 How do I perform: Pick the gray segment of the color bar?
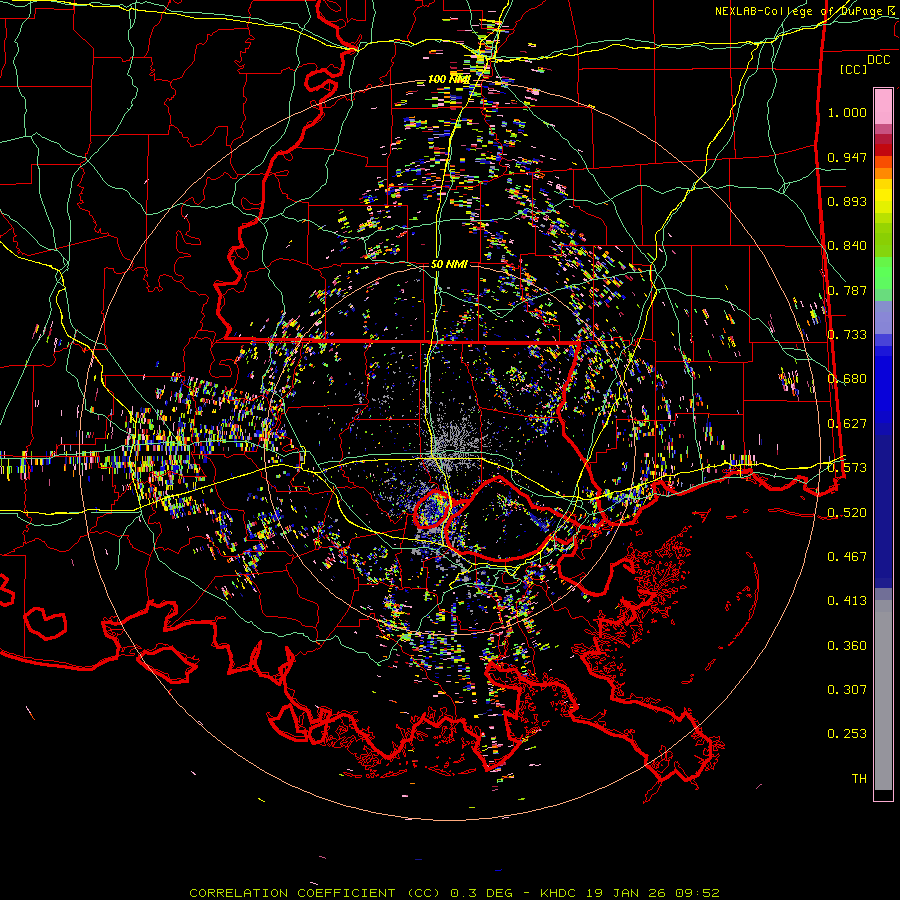click(x=883, y=695)
